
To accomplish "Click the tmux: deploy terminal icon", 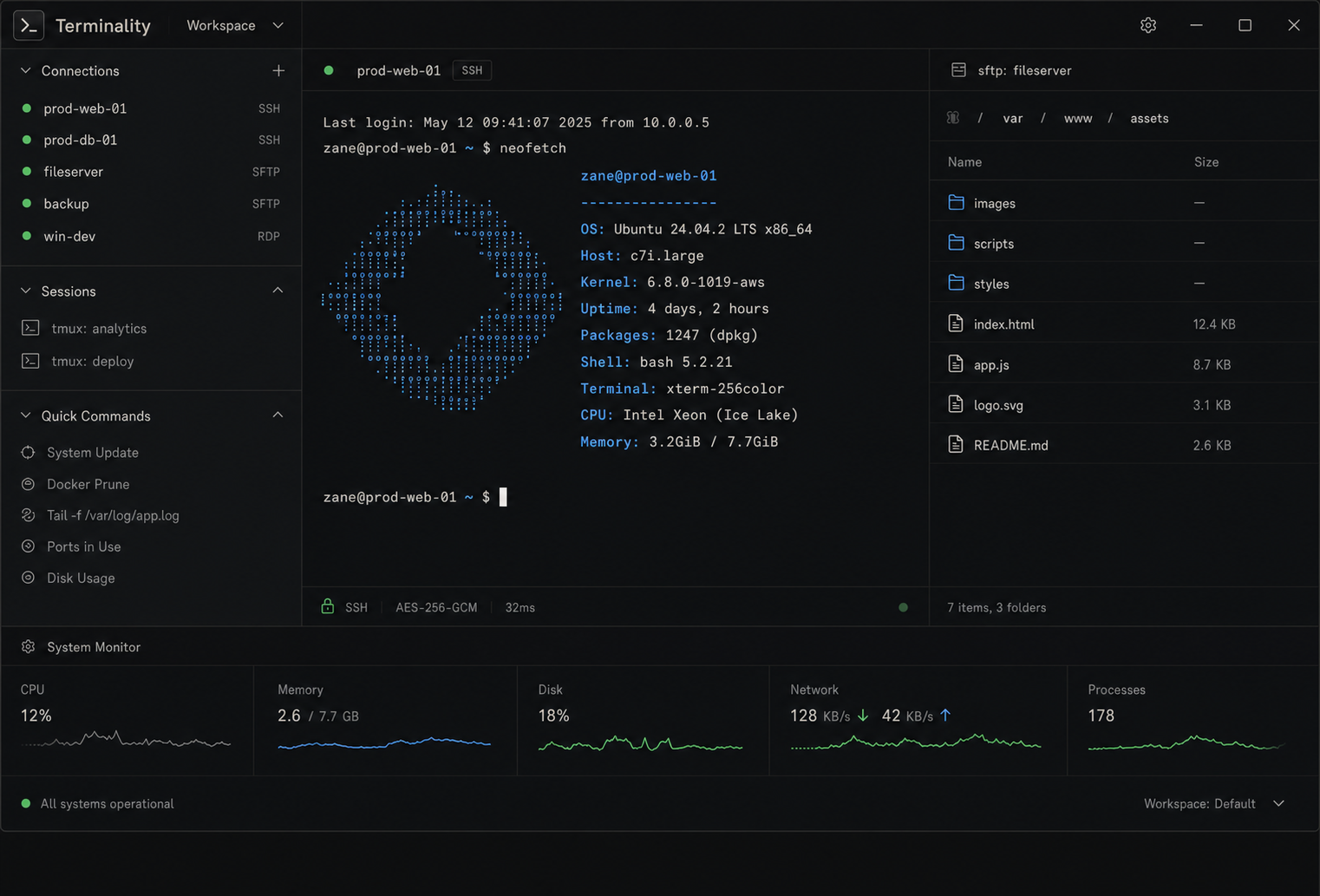I will pyautogui.click(x=30, y=361).
